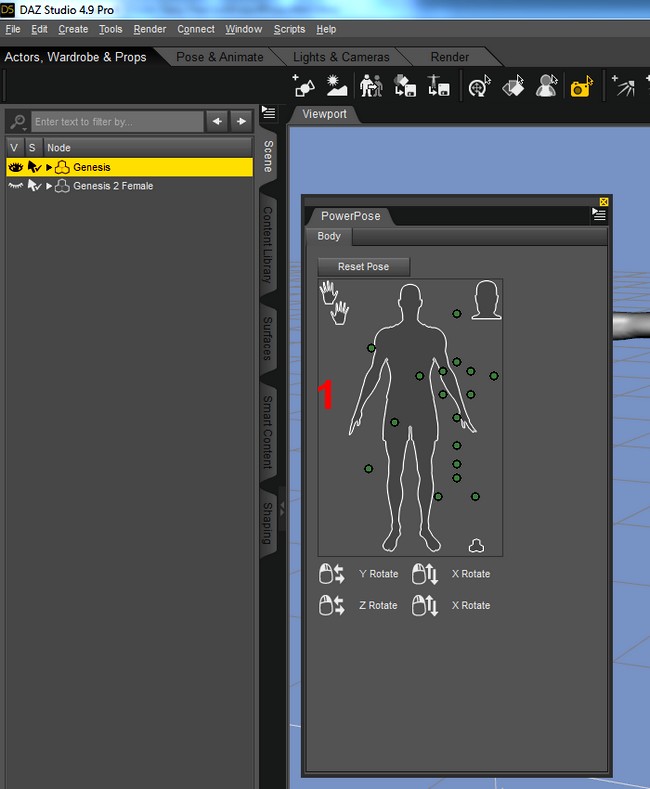Image resolution: width=650 pixels, height=789 pixels.
Task: Expand the Genesis node tree
Action: coord(49,167)
